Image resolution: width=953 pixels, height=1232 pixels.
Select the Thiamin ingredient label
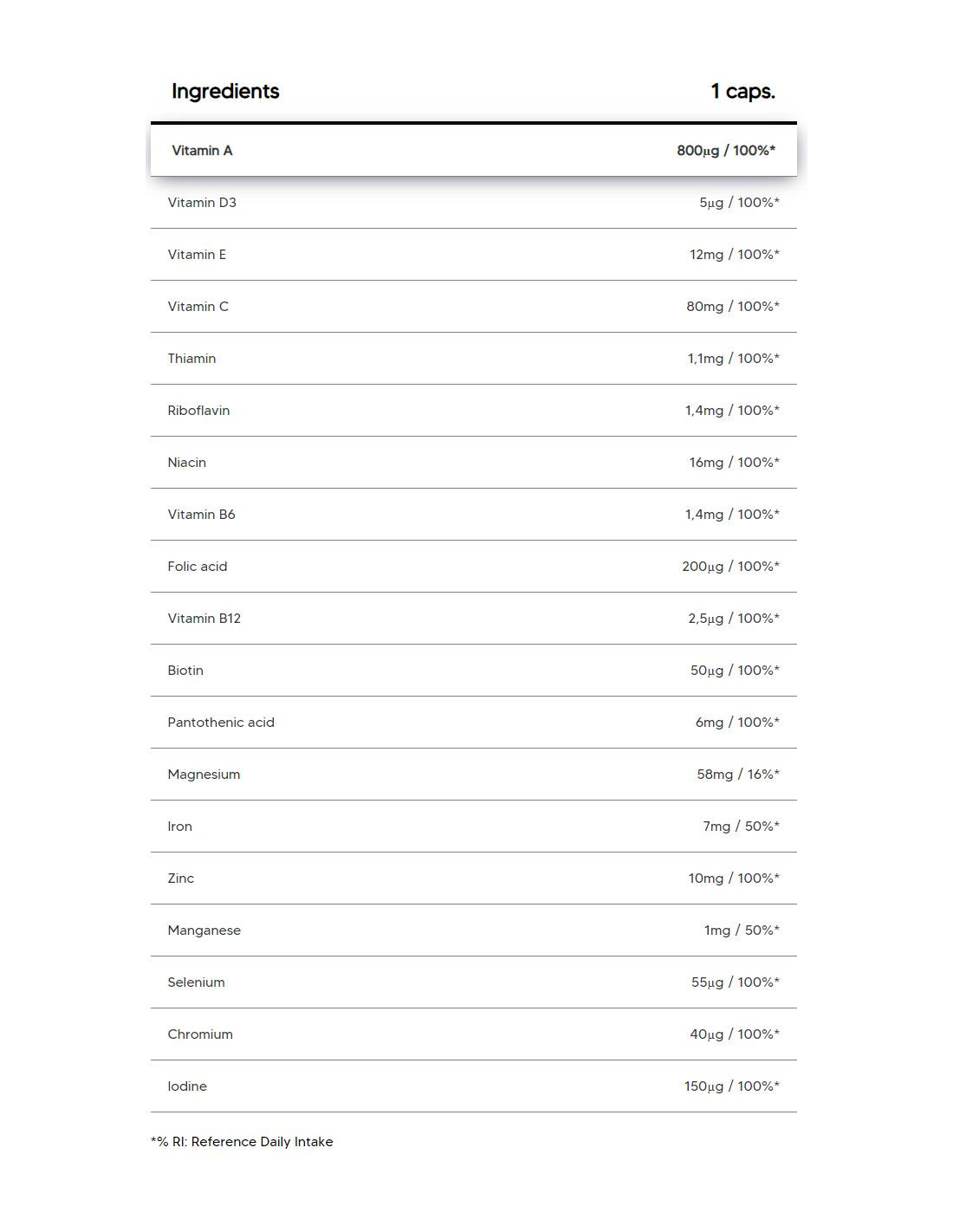(x=191, y=359)
